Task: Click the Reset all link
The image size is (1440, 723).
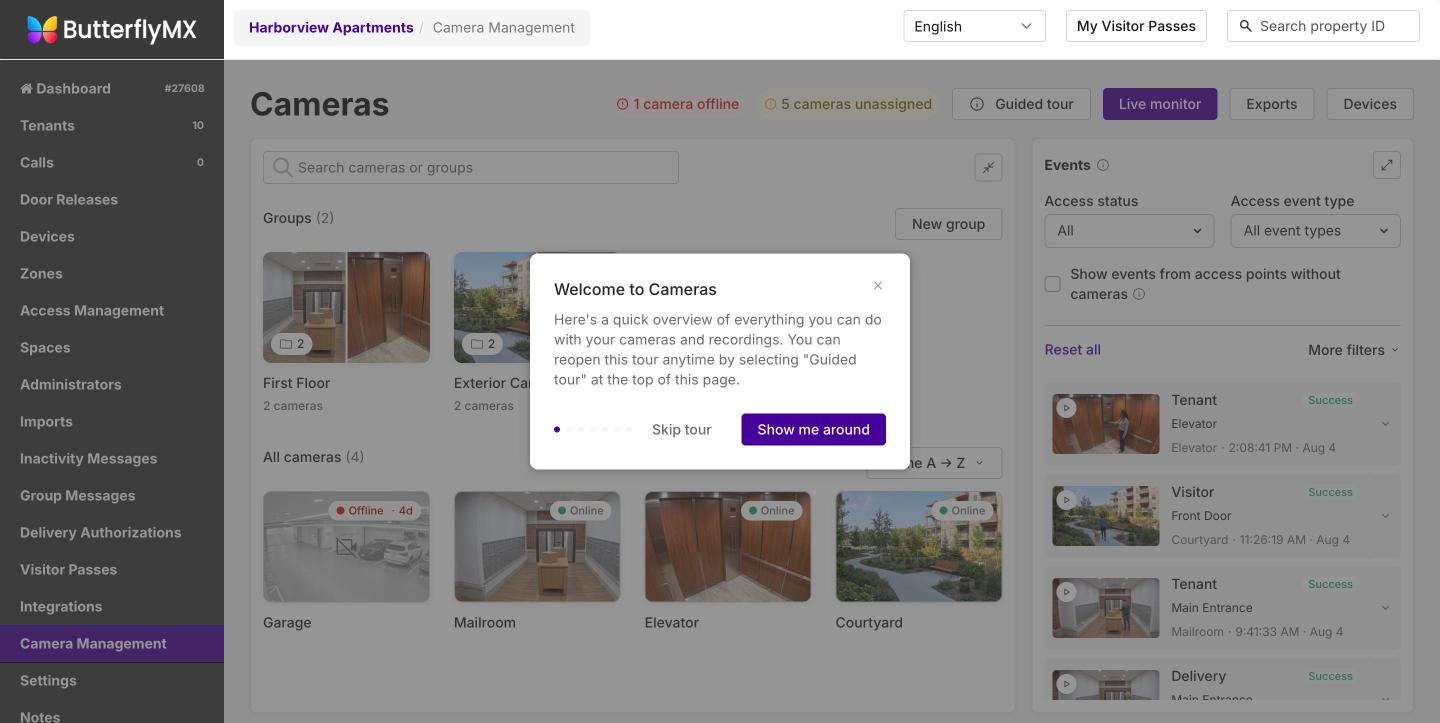Action: pyautogui.click(x=1072, y=350)
